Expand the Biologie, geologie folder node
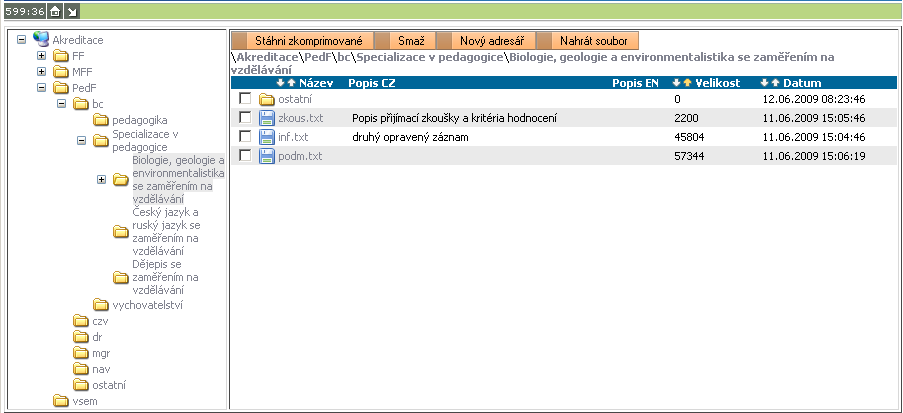The height and width of the screenshot is (413, 903). [x=101, y=179]
